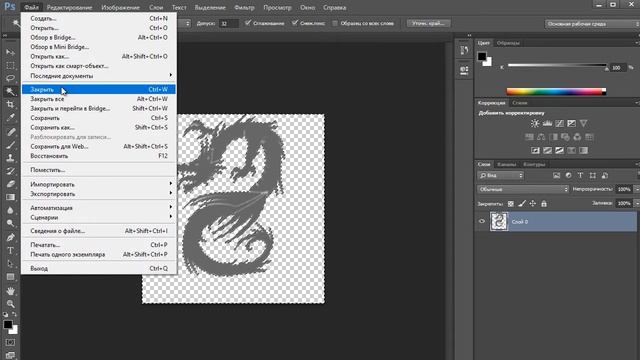Expand Сценарии submenu
Image resolution: width=640 pixels, height=360 pixels.
[x=99, y=218]
